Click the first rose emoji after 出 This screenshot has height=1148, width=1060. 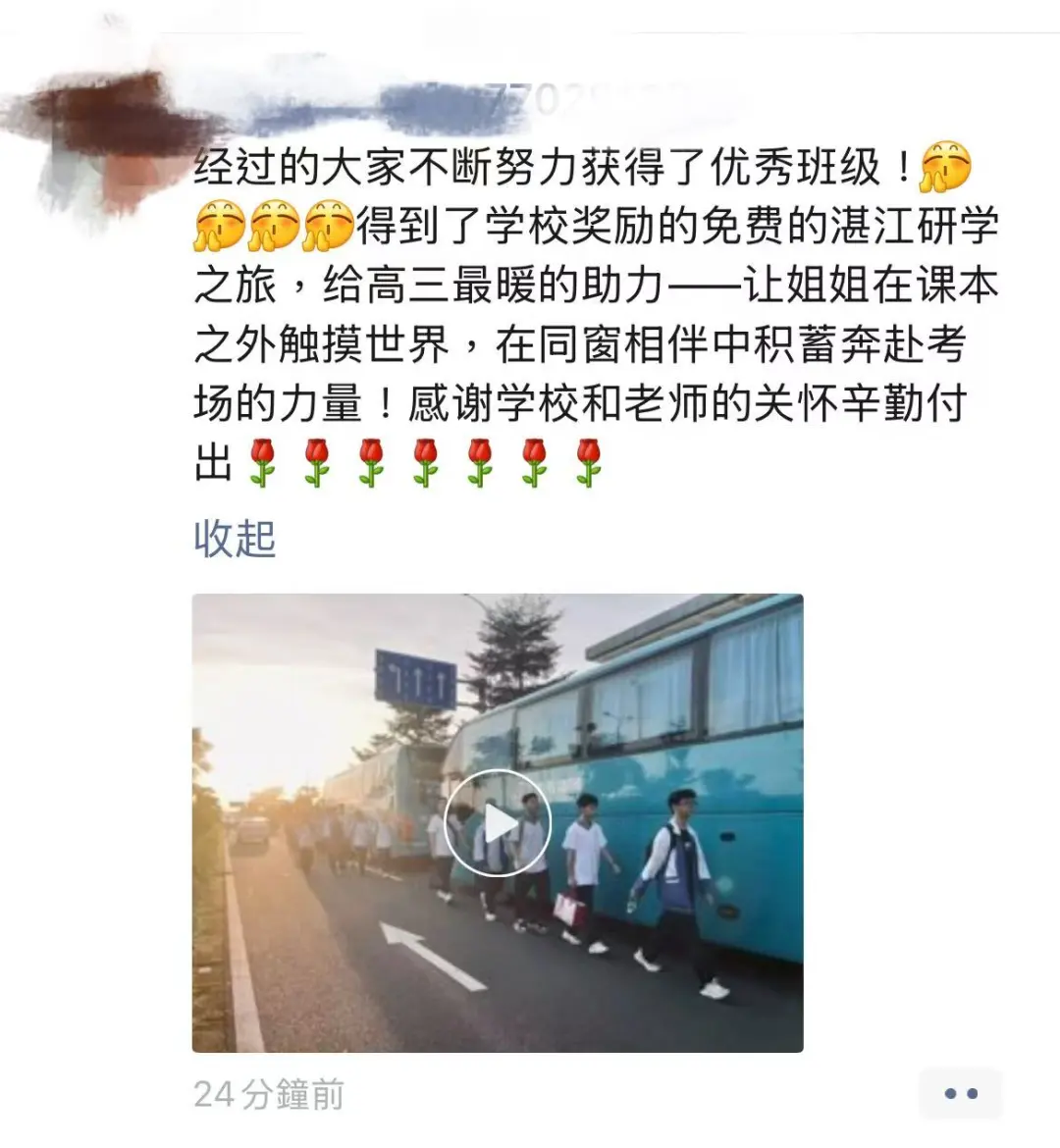click(x=262, y=463)
